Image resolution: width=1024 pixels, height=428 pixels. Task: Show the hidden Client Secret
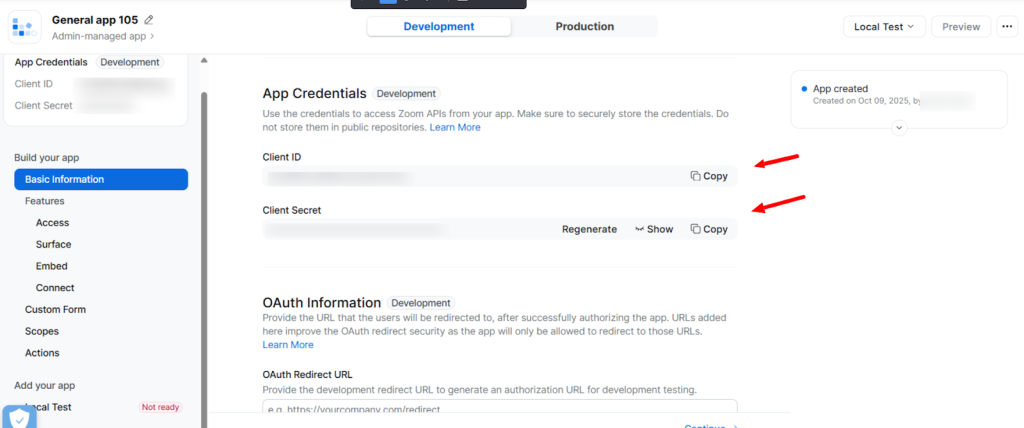click(x=654, y=229)
